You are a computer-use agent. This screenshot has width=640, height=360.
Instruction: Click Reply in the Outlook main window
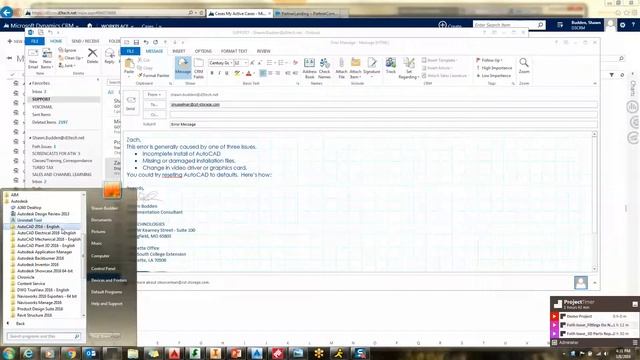click(x=109, y=56)
